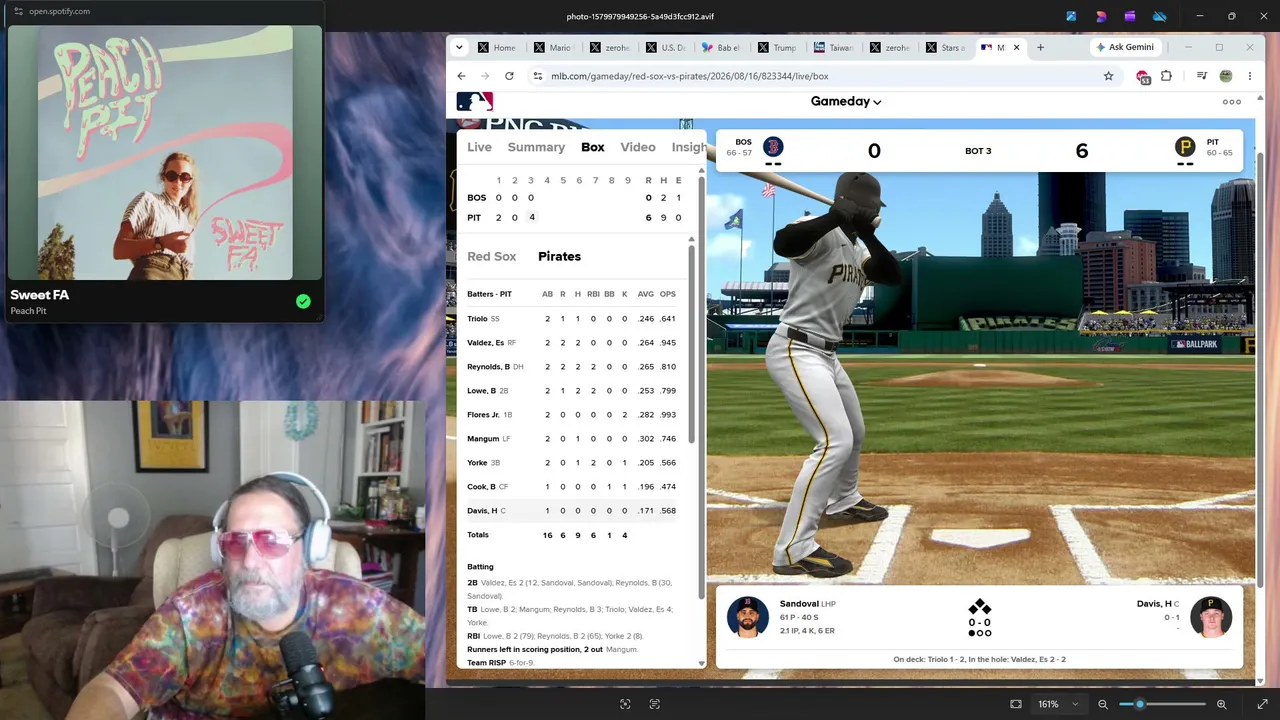Click batter Davis, H headshot photo
1280x720 pixels.
pos(1211,617)
